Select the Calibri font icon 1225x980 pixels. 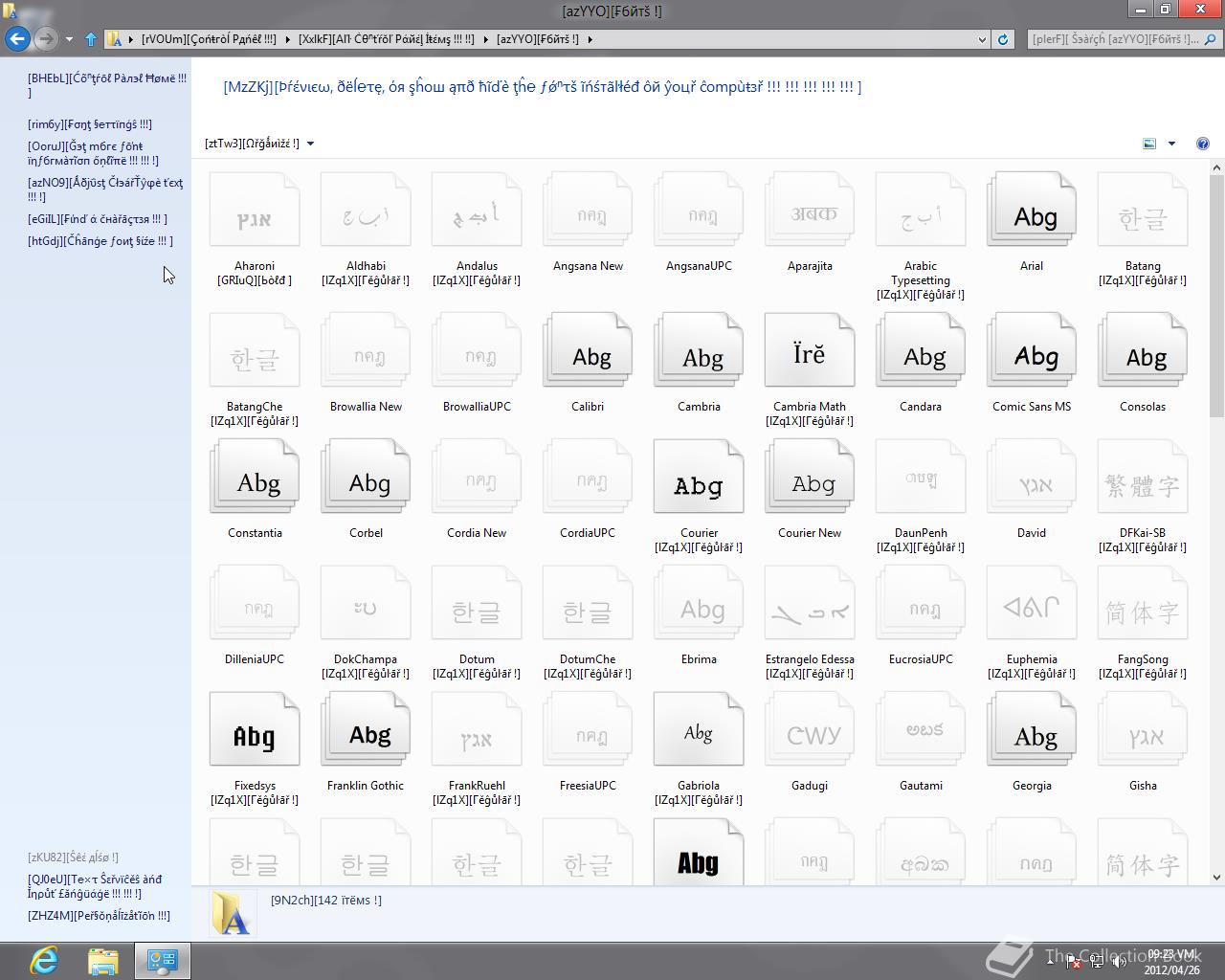(x=588, y=351)
